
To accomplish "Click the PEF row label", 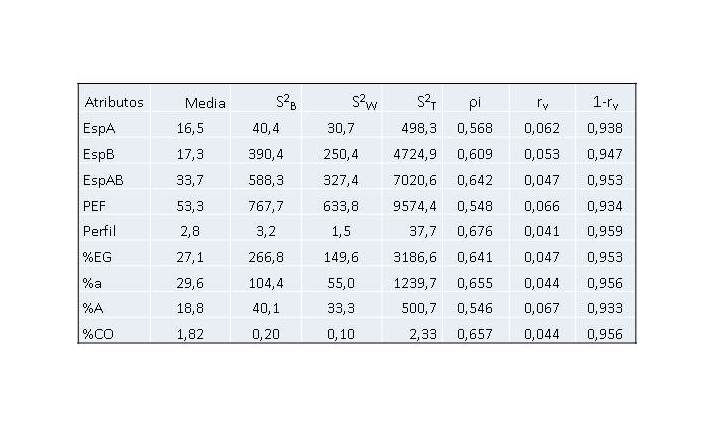I will pos(96,206).
